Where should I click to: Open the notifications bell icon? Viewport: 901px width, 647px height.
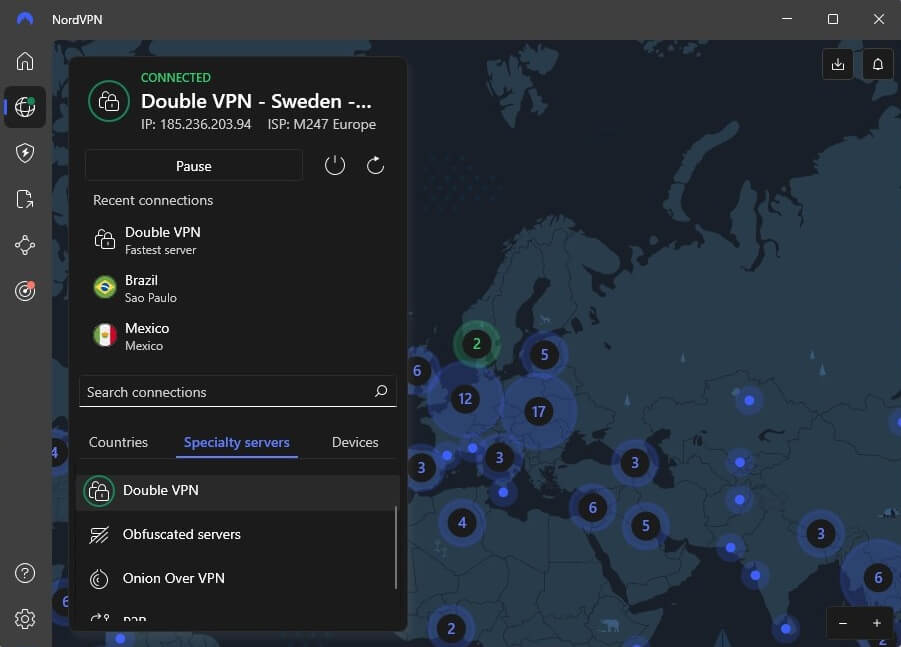coord(877,64)
